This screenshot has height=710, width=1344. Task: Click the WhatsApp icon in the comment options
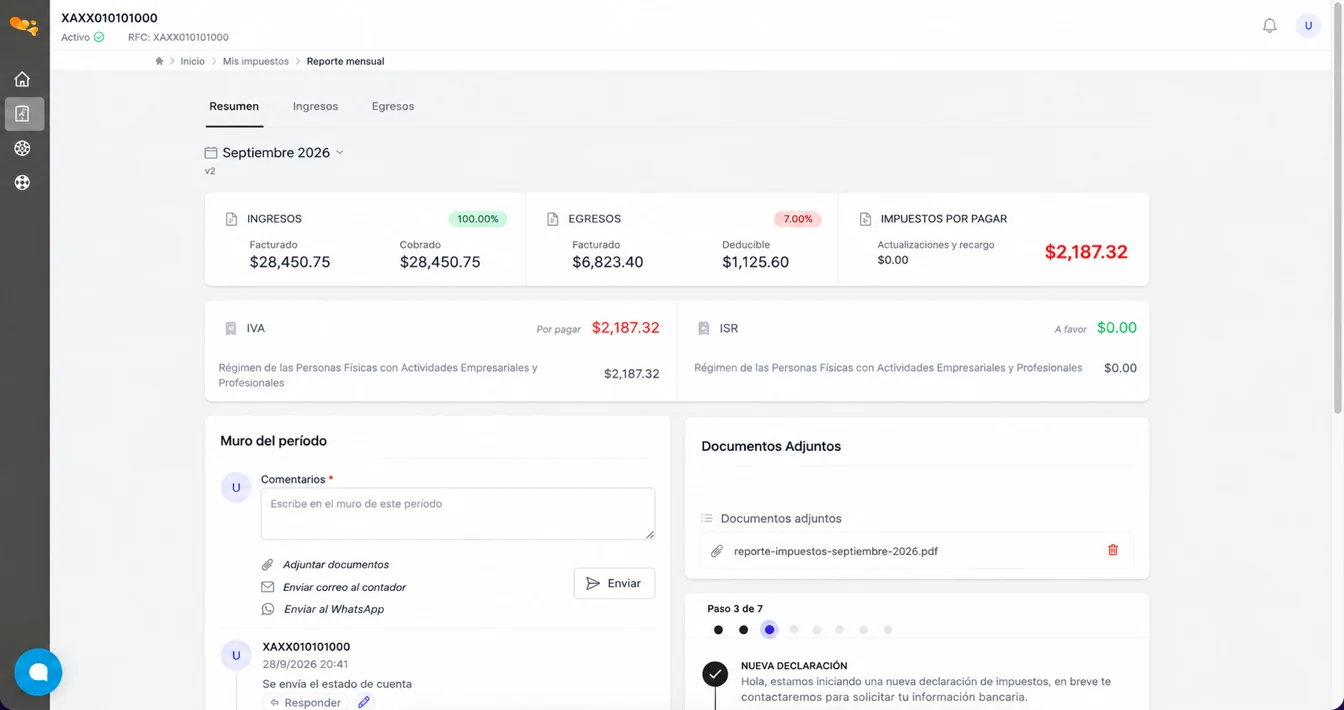[x=267, y=609]
